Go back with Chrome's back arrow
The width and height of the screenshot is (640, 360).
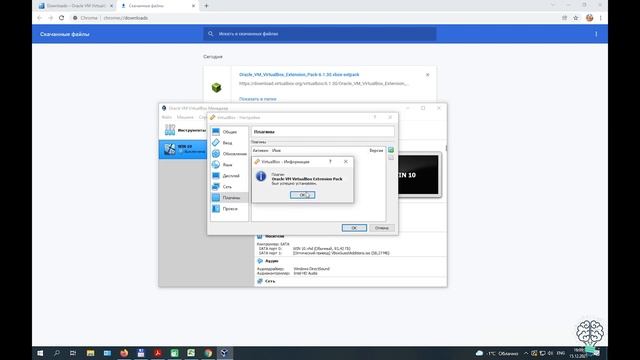click(39, 18)
